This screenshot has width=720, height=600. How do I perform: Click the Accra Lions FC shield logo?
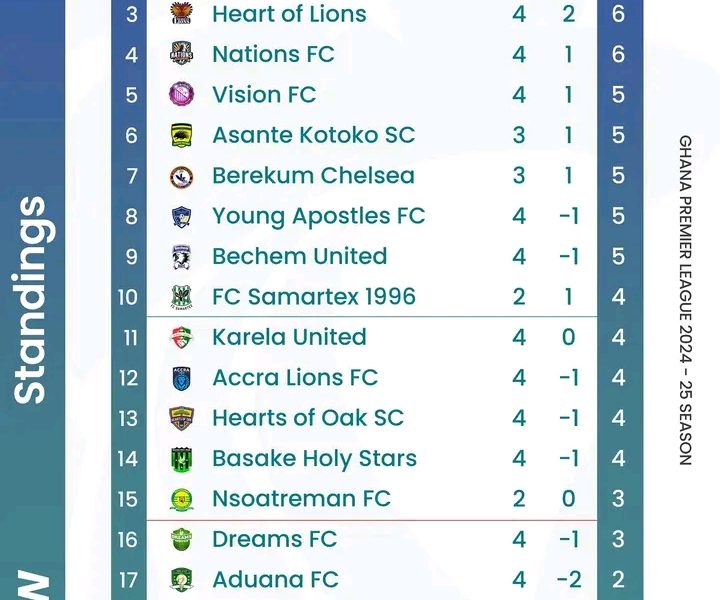pos(182,378)
